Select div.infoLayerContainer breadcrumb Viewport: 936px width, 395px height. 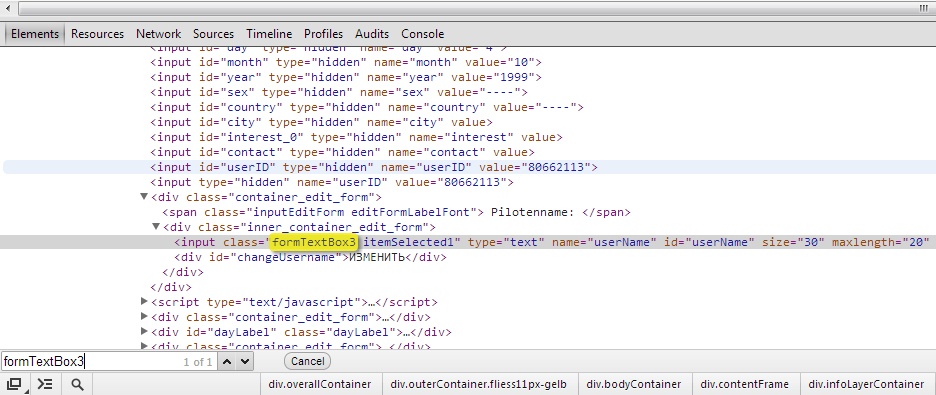[866, 384]
